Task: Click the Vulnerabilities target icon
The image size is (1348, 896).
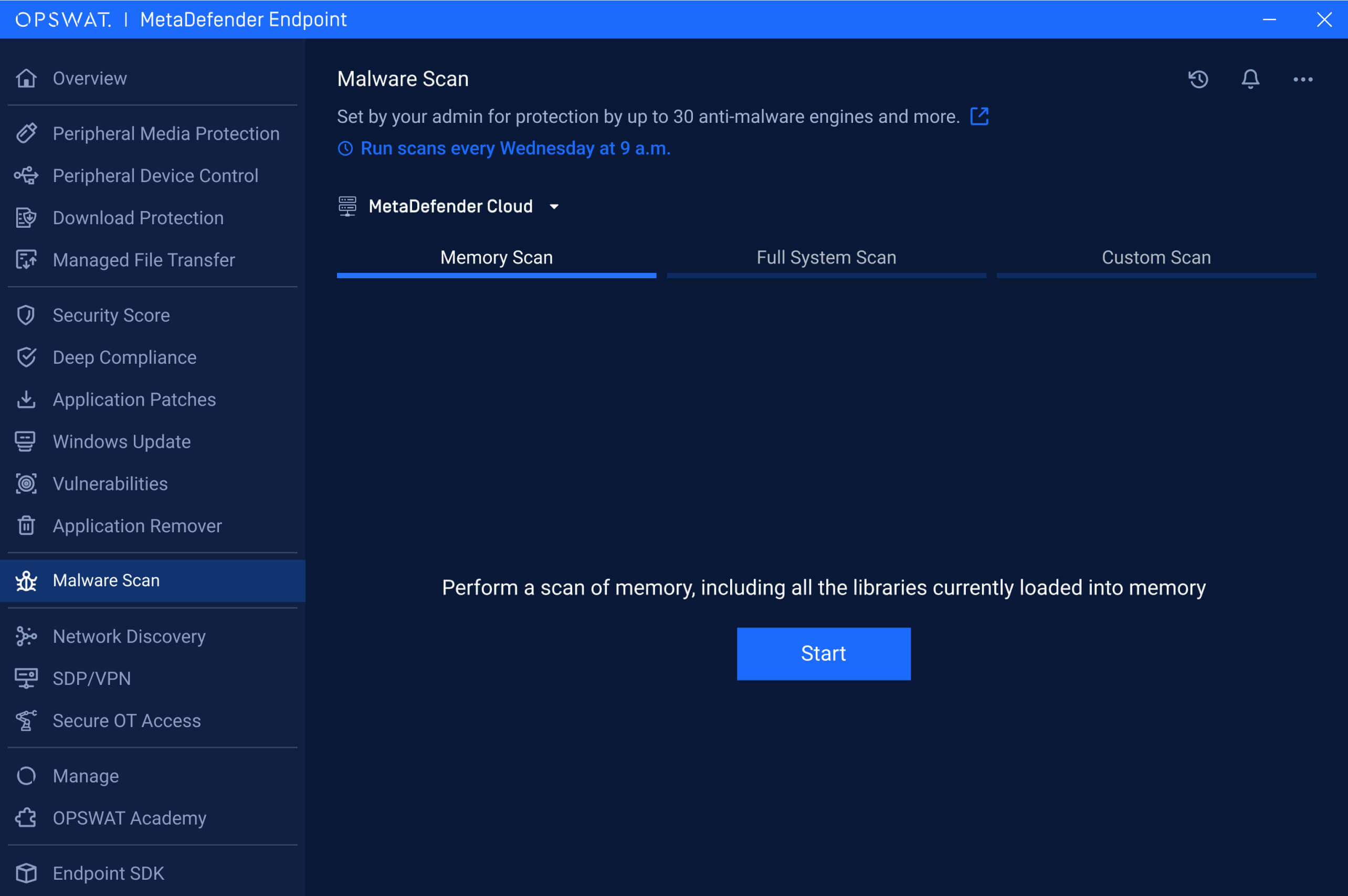Action: click(x=26, y=483)
